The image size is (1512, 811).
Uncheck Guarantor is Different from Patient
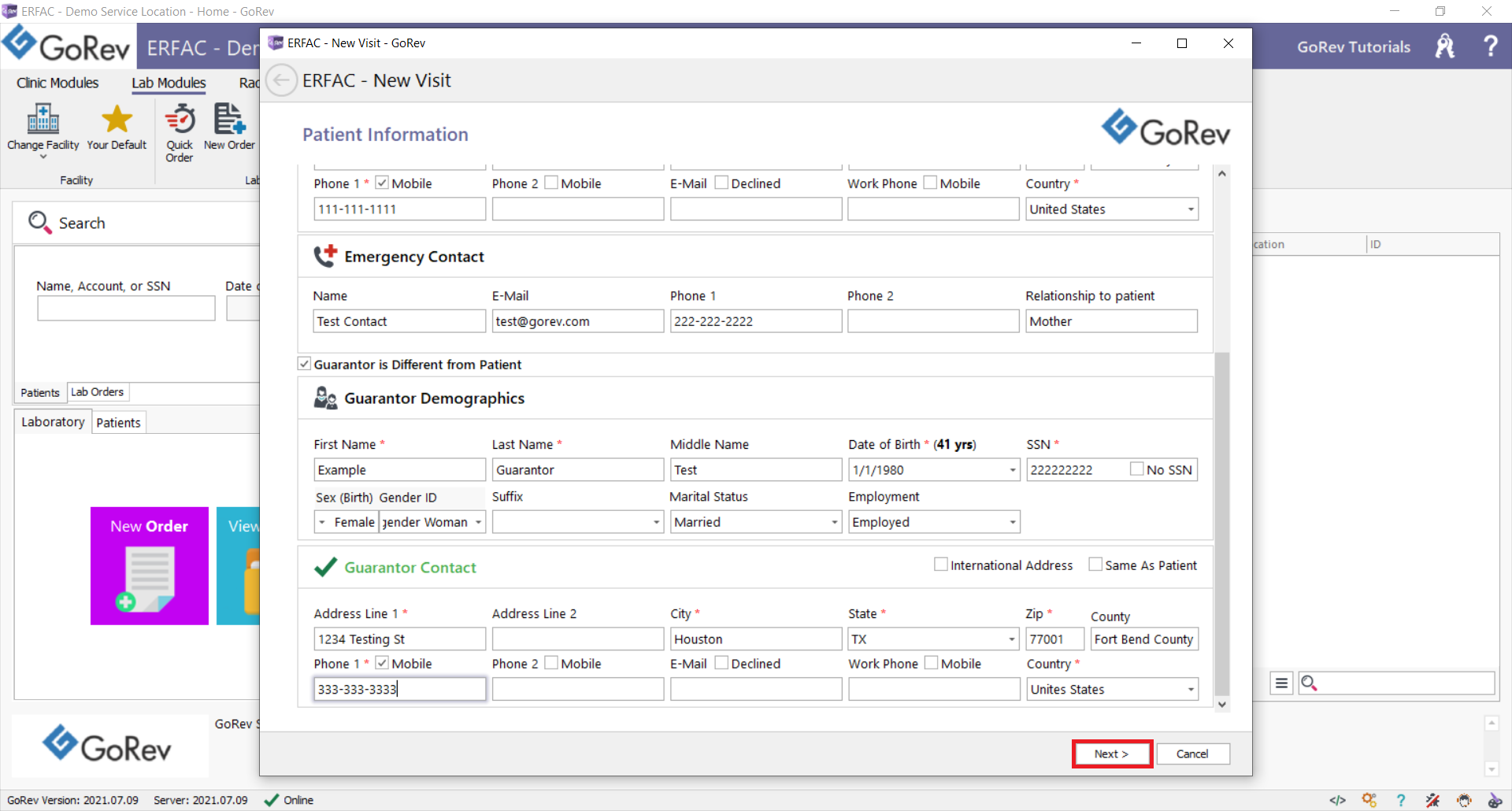pyautogui.click(x=305, y=364)
